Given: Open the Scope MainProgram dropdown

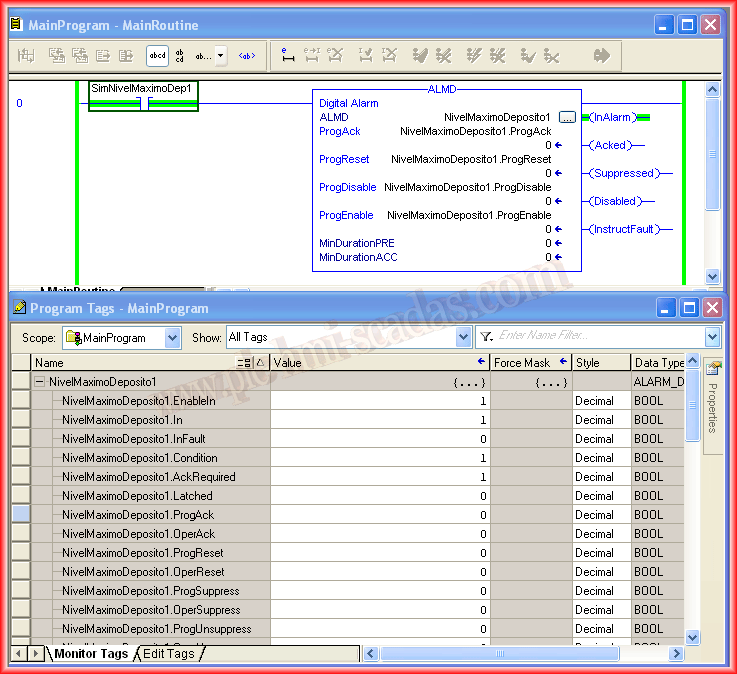Looking at the screenshot, I should coord(173,338).
